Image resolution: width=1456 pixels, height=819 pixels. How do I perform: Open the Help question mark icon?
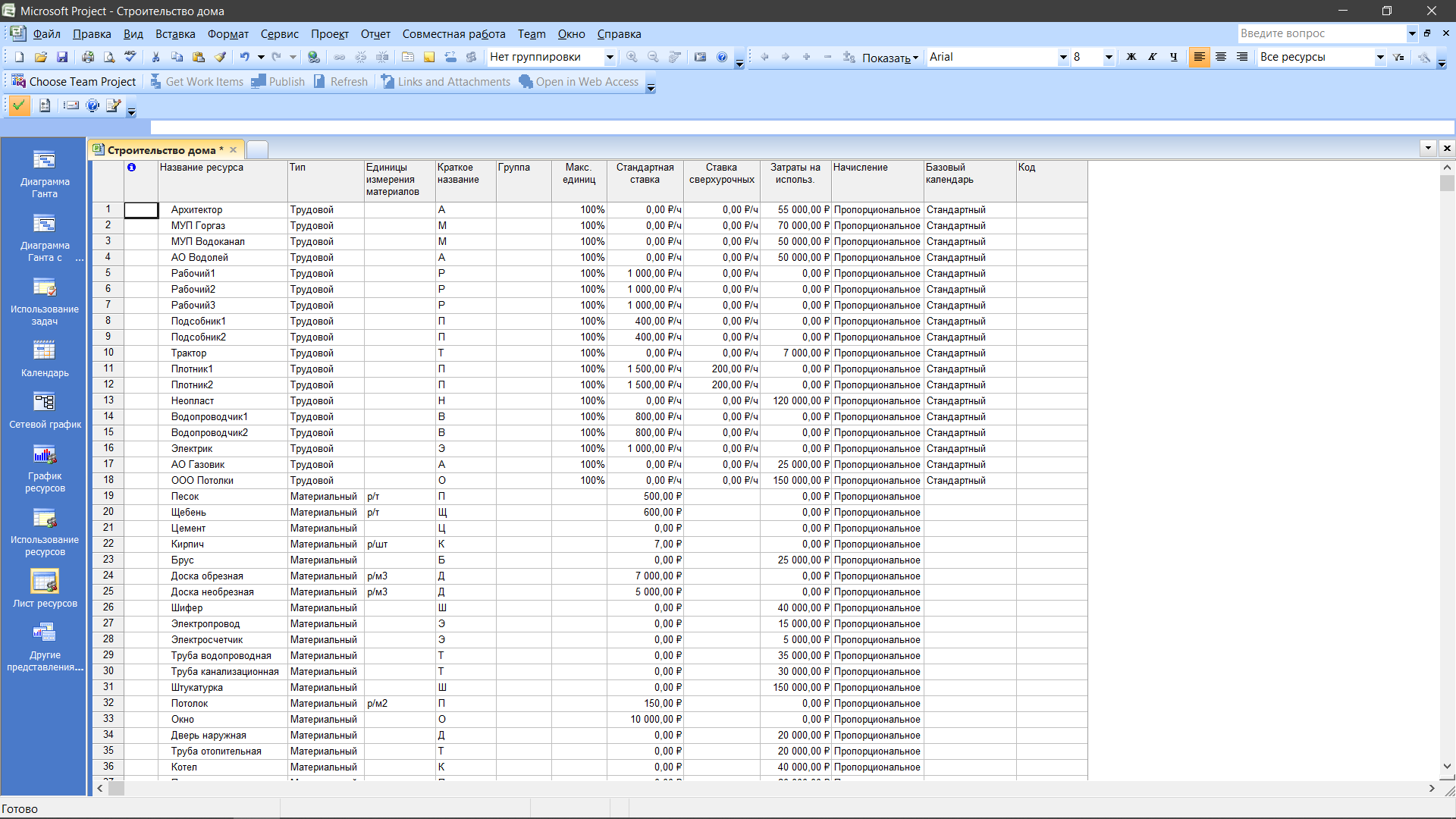point(722,57)
